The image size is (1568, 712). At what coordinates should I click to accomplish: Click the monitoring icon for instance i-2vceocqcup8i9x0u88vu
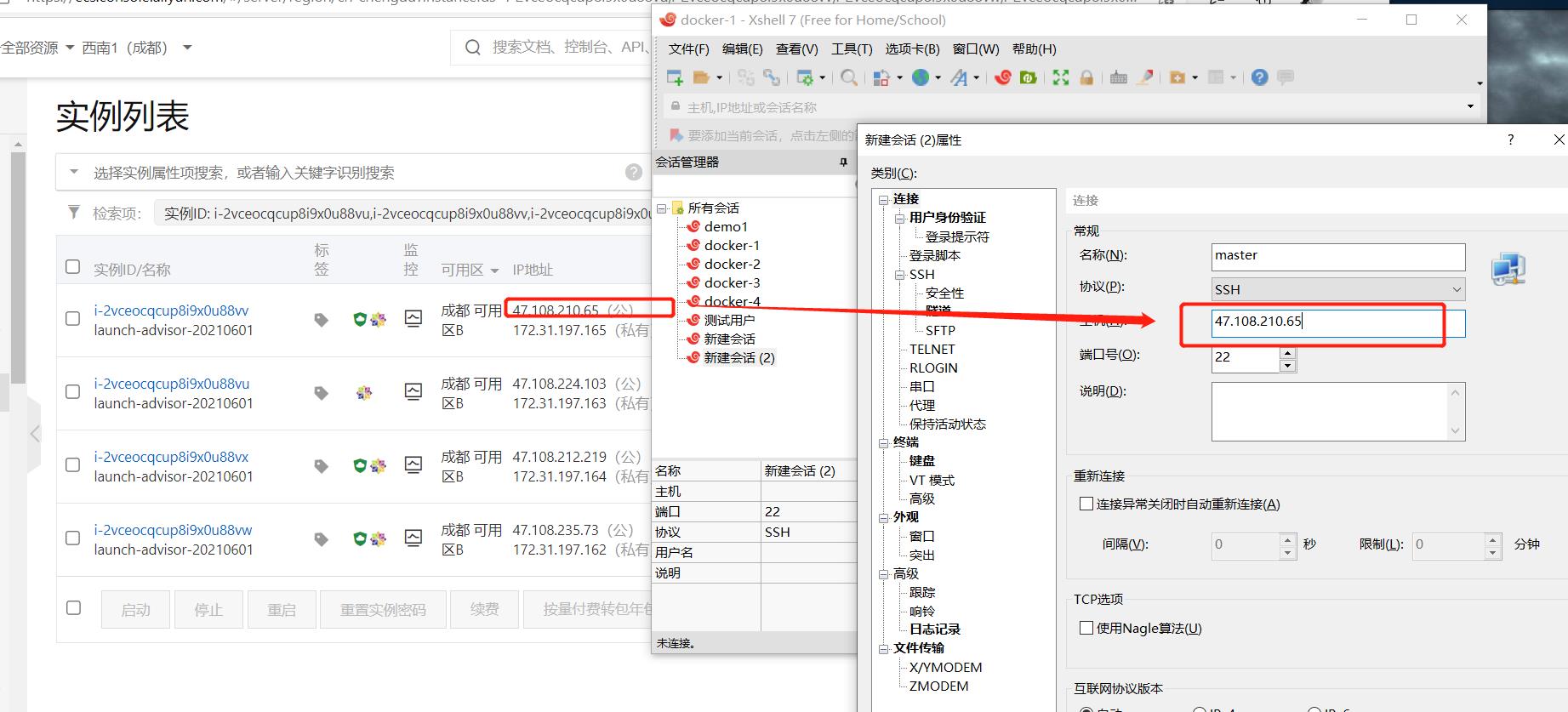tap(413, 392)
